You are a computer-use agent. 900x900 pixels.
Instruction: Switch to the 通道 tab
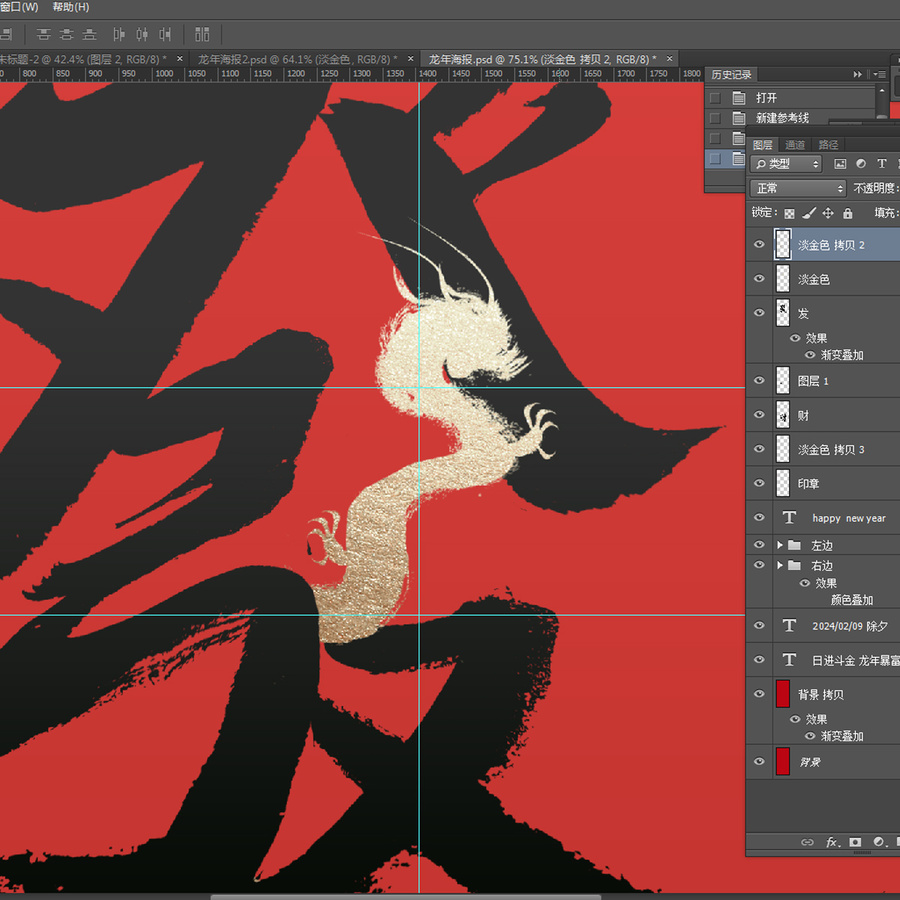pyautogui.click(x=795, y=145)
